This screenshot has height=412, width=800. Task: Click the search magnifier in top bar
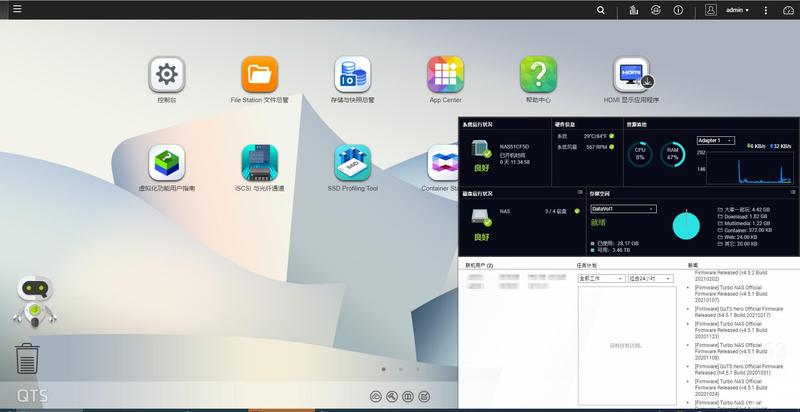(x=601, y=10)
